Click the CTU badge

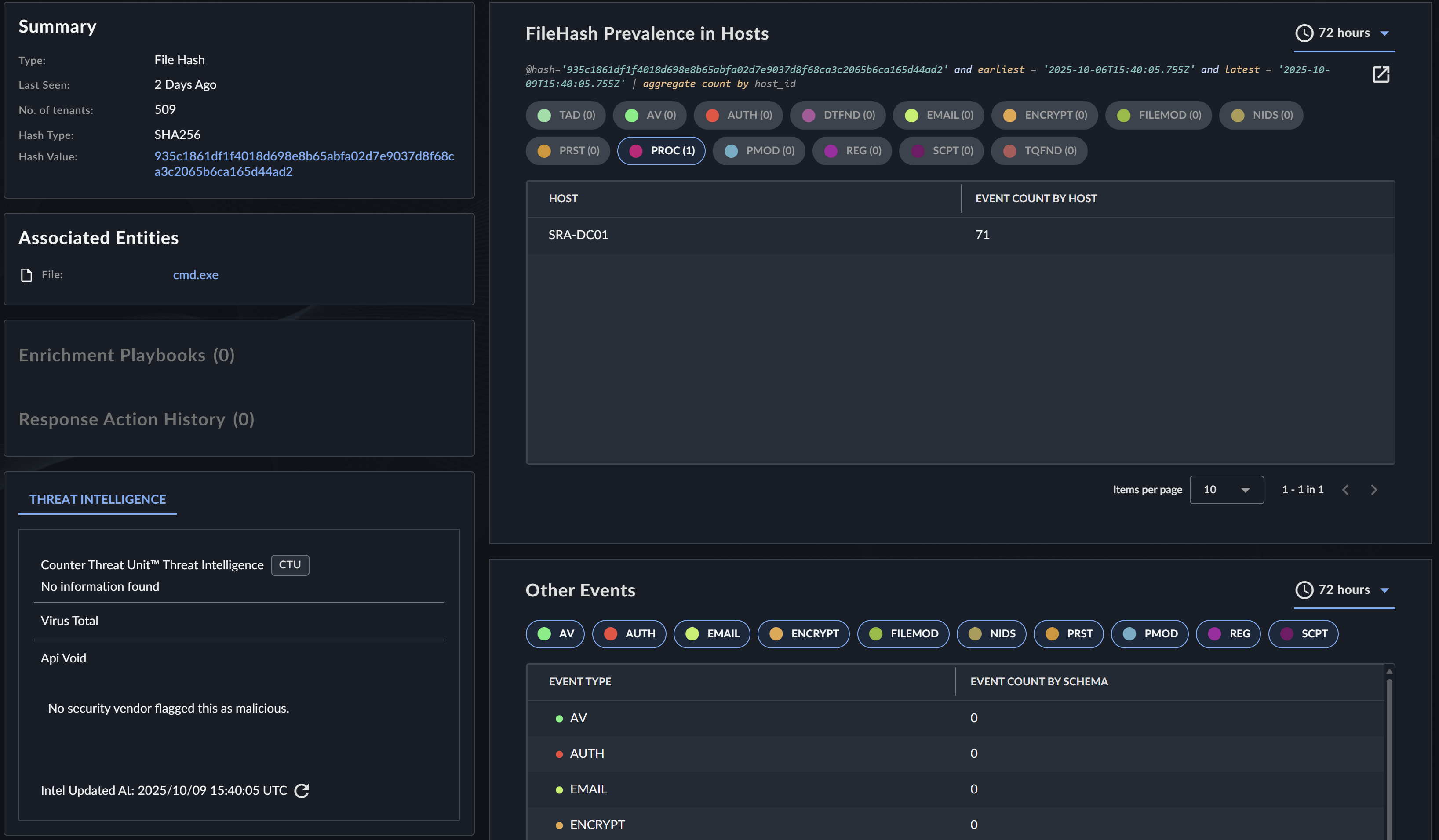pos(289,565)
